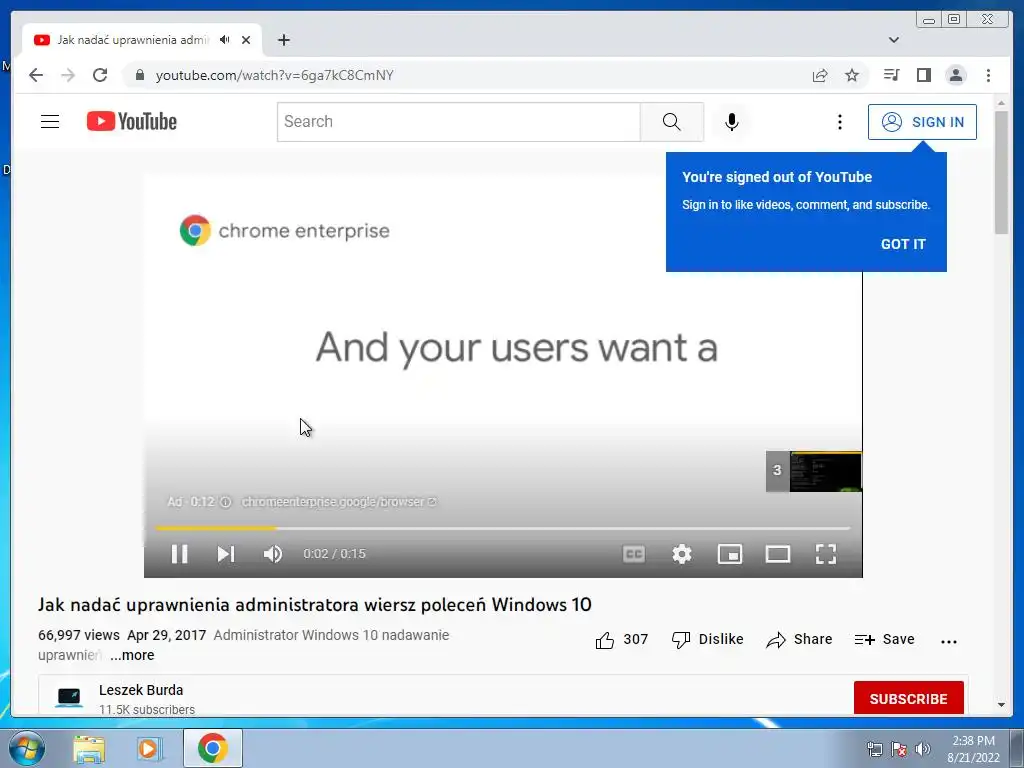This screenshot has height=768, width=1024.
Task: Open more actions ellipsis under video
Action: tap(949, 641)
